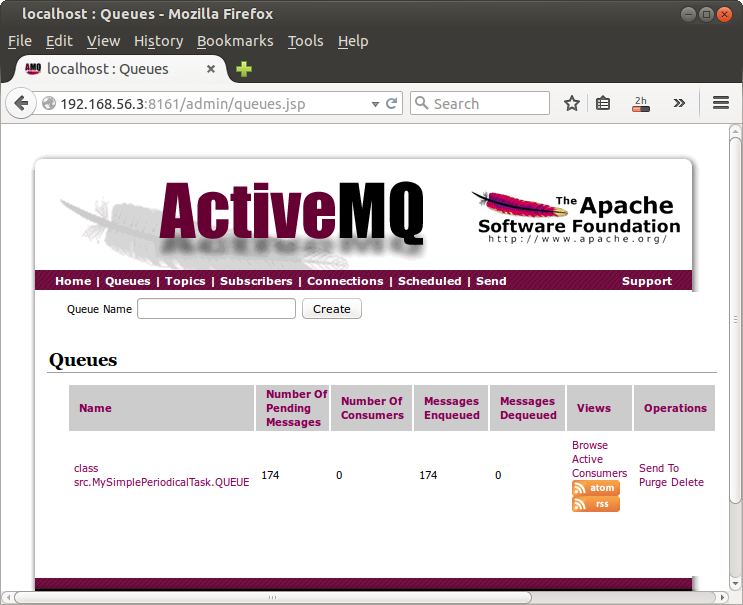Click the search magnifier icon
The image size is (743, 605).
coord(421,103)
